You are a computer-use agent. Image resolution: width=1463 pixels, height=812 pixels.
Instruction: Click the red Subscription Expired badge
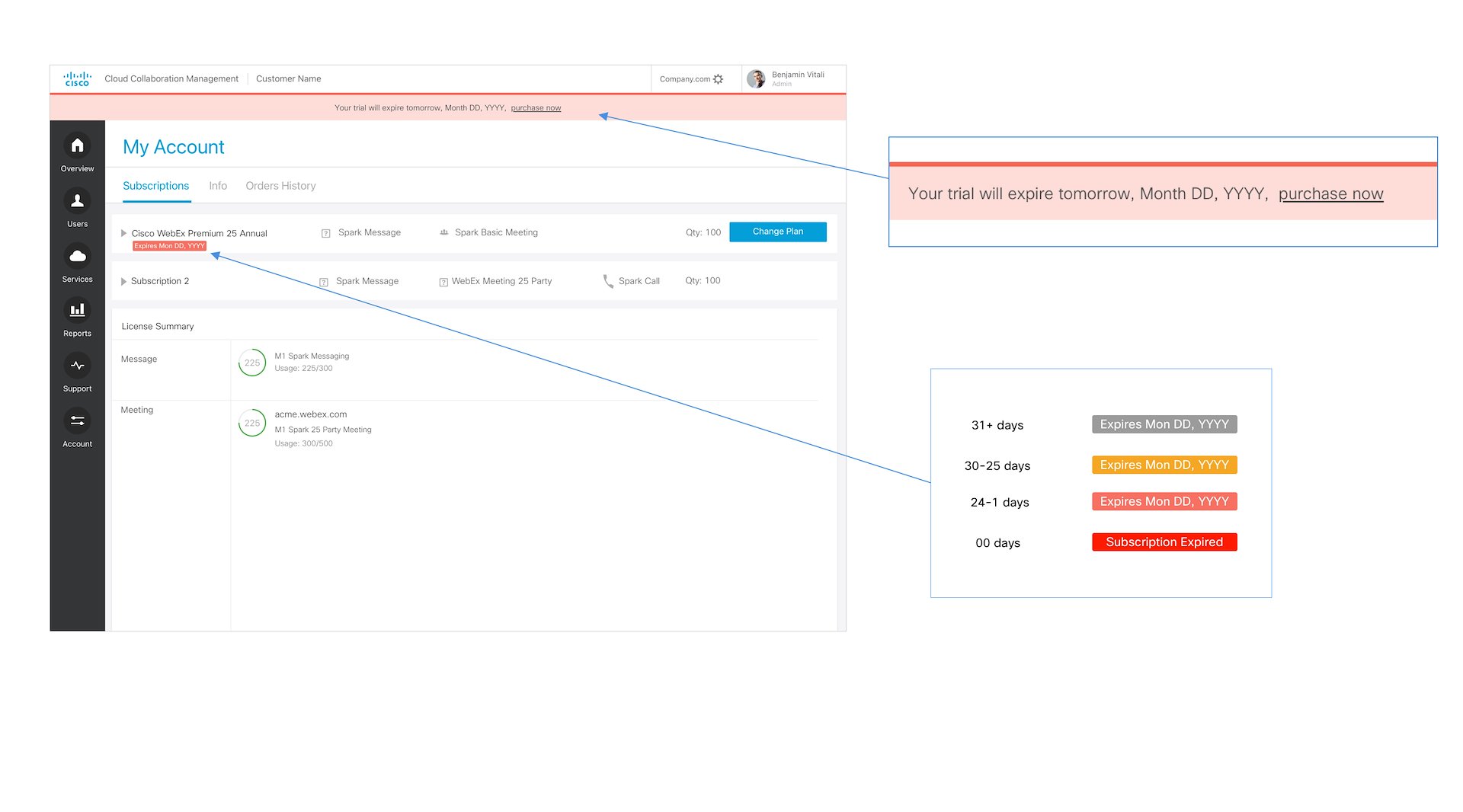[x=1164, y=542]
